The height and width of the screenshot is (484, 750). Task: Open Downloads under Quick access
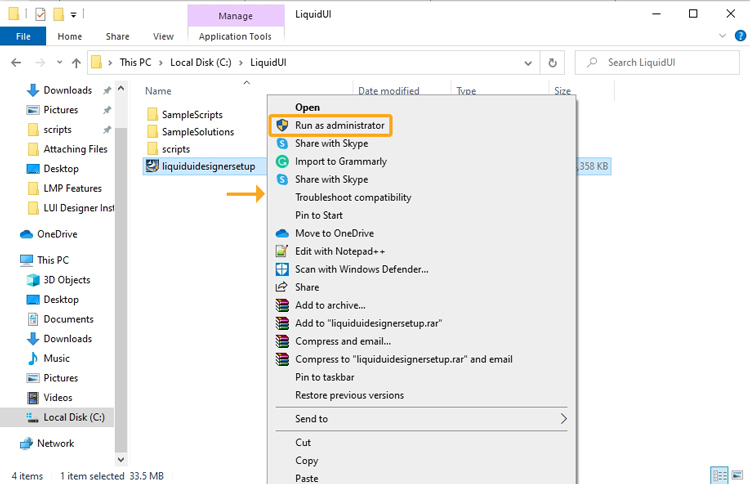[67, 90]
